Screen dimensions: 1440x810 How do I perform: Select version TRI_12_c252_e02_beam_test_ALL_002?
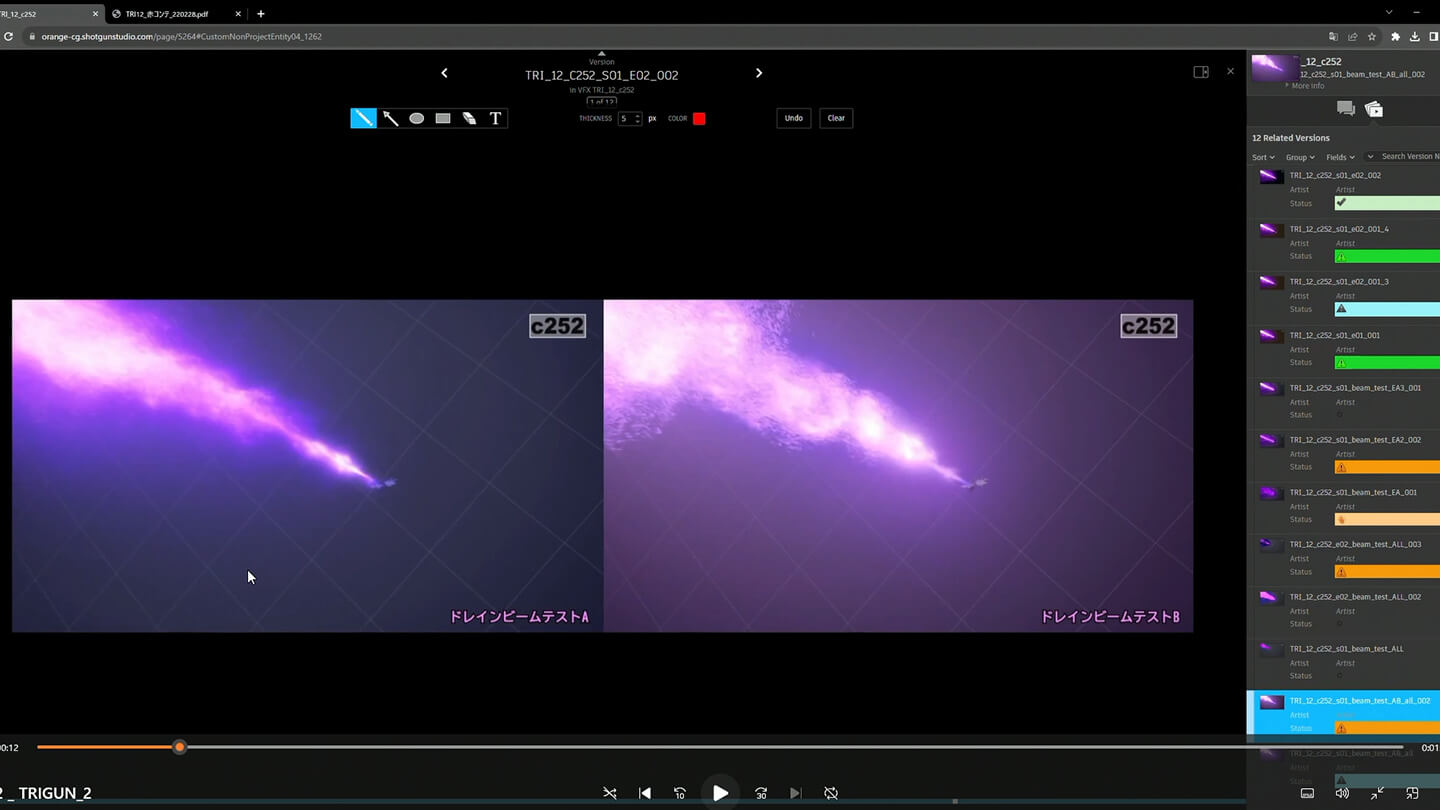click(x=1355, y=597)
